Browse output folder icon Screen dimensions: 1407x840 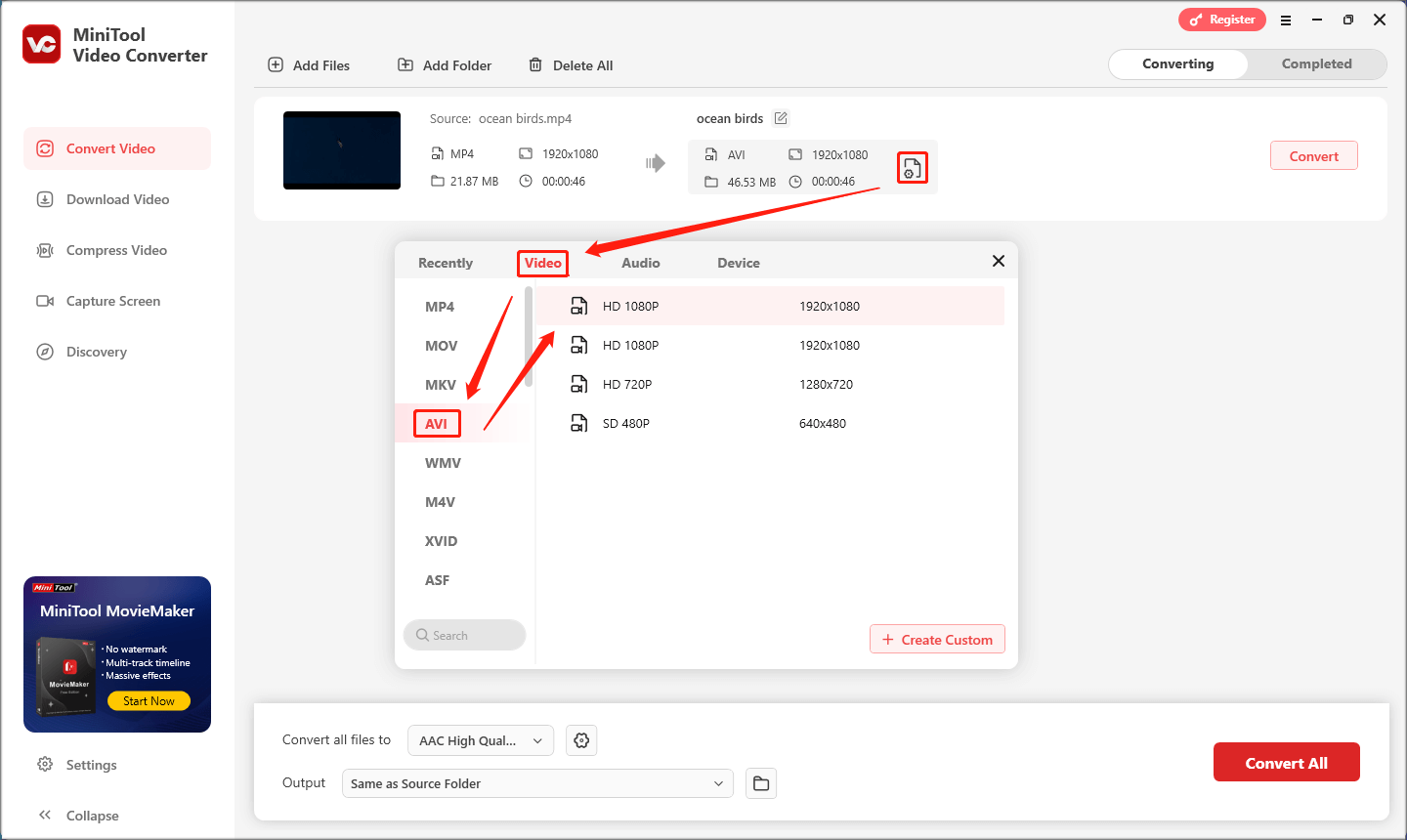761,783
